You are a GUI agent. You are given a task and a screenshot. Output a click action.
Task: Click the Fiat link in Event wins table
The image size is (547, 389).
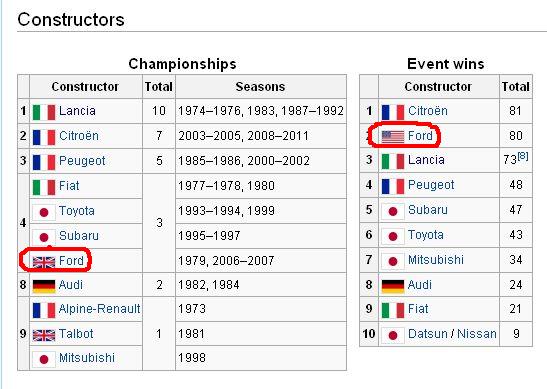tap(418, 309)
